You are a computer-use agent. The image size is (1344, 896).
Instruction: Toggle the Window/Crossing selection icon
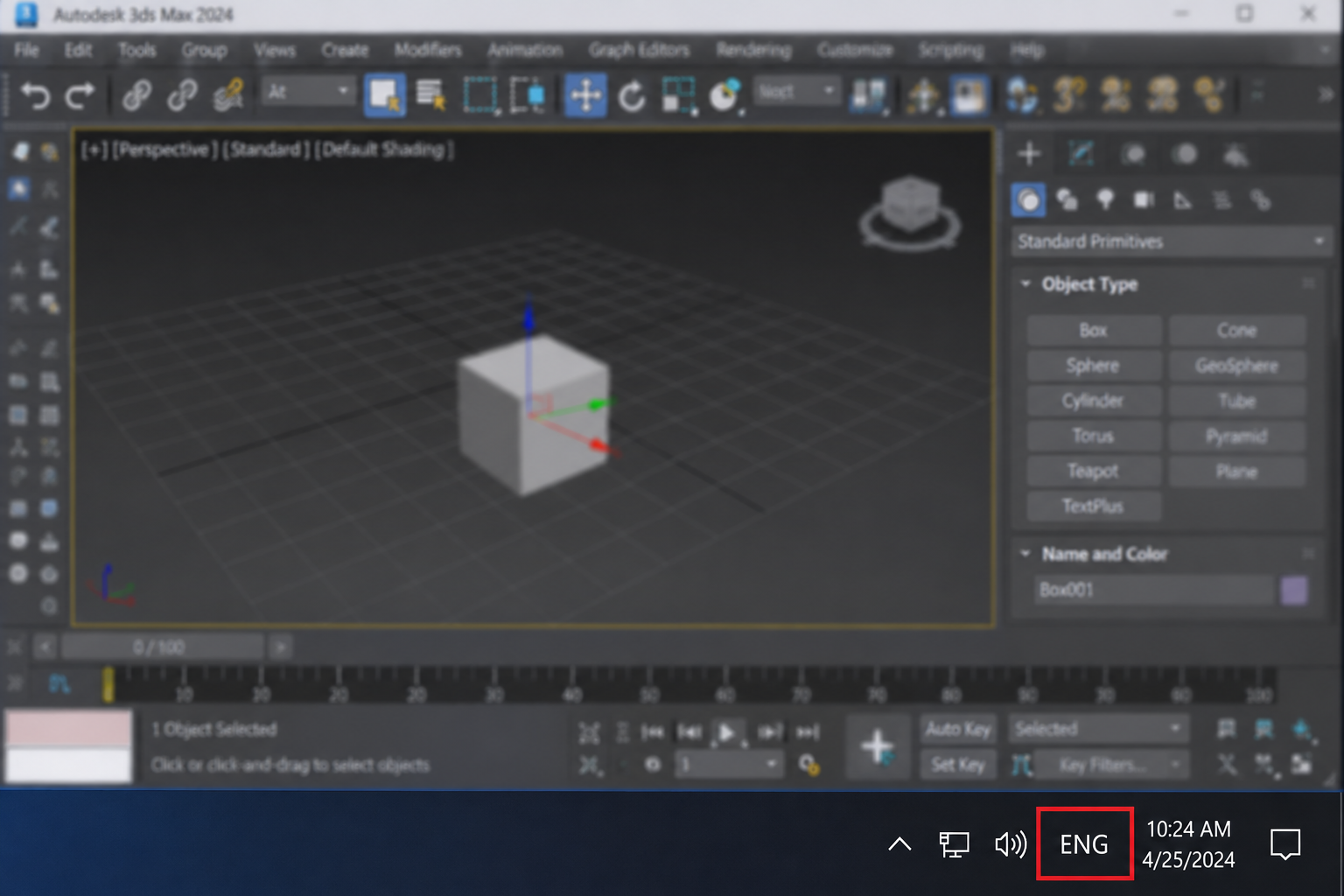[x=528, y=94]
